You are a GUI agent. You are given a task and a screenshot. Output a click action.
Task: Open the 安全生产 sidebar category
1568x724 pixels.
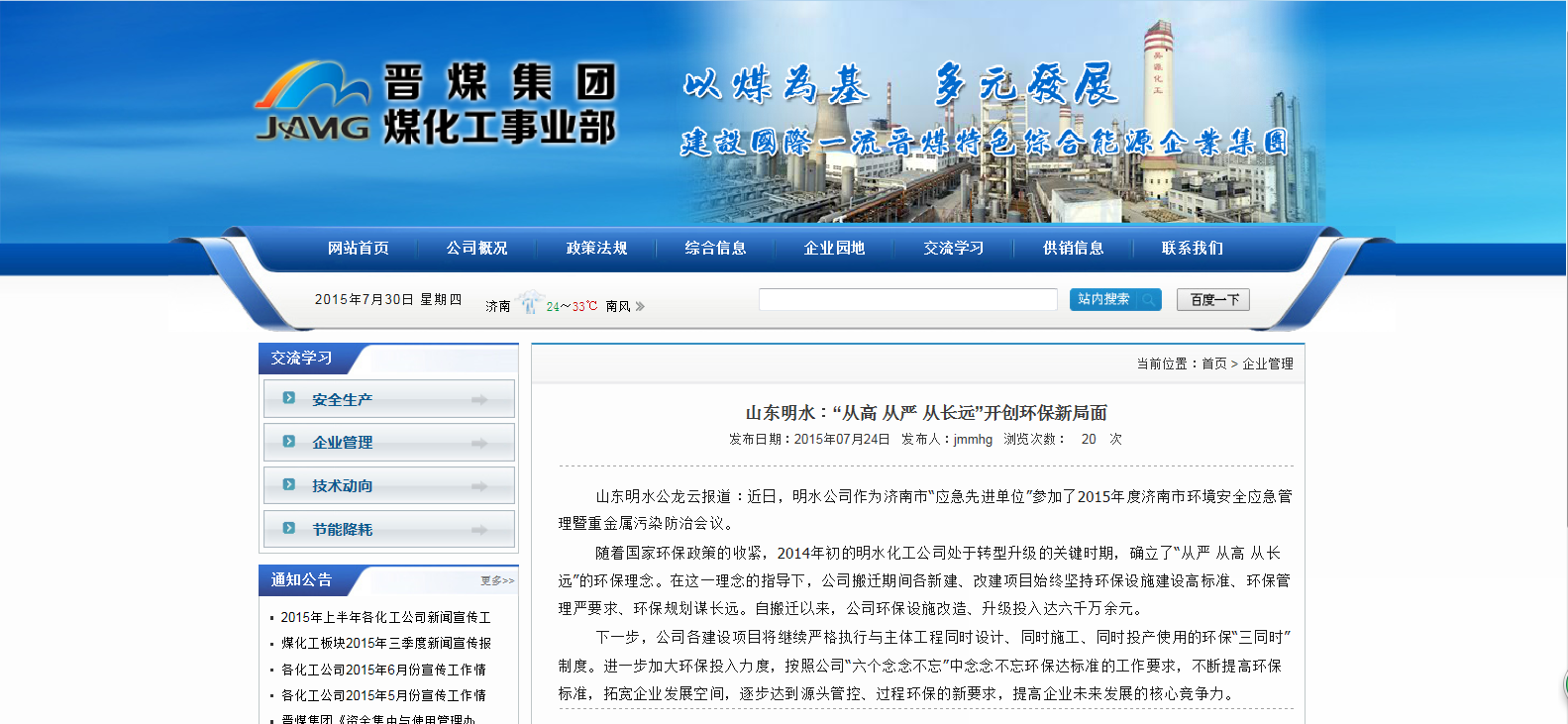[x=389, y=399]
